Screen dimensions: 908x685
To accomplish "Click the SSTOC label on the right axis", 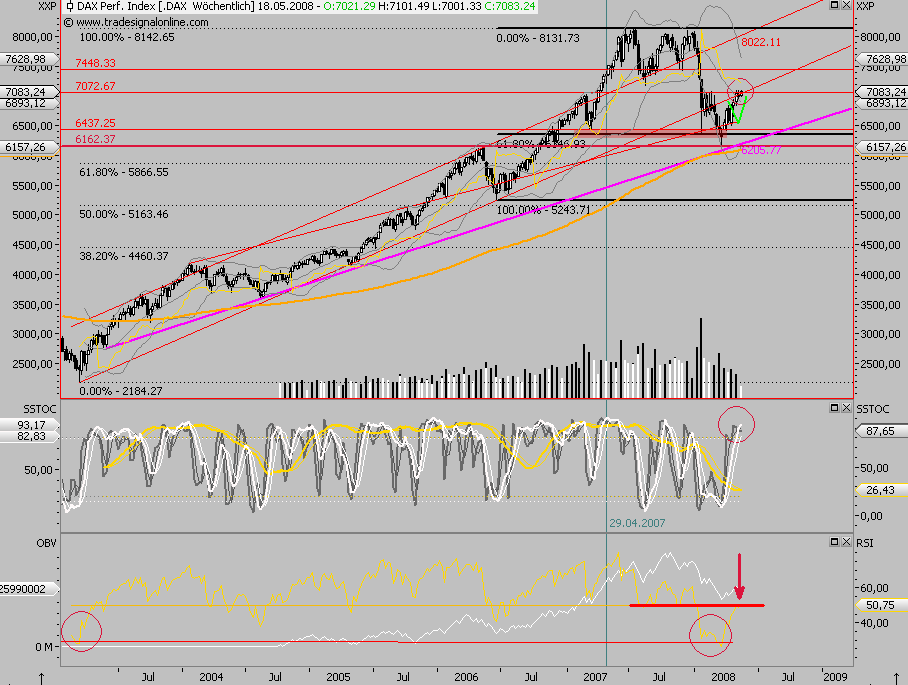I will (873, 409).
